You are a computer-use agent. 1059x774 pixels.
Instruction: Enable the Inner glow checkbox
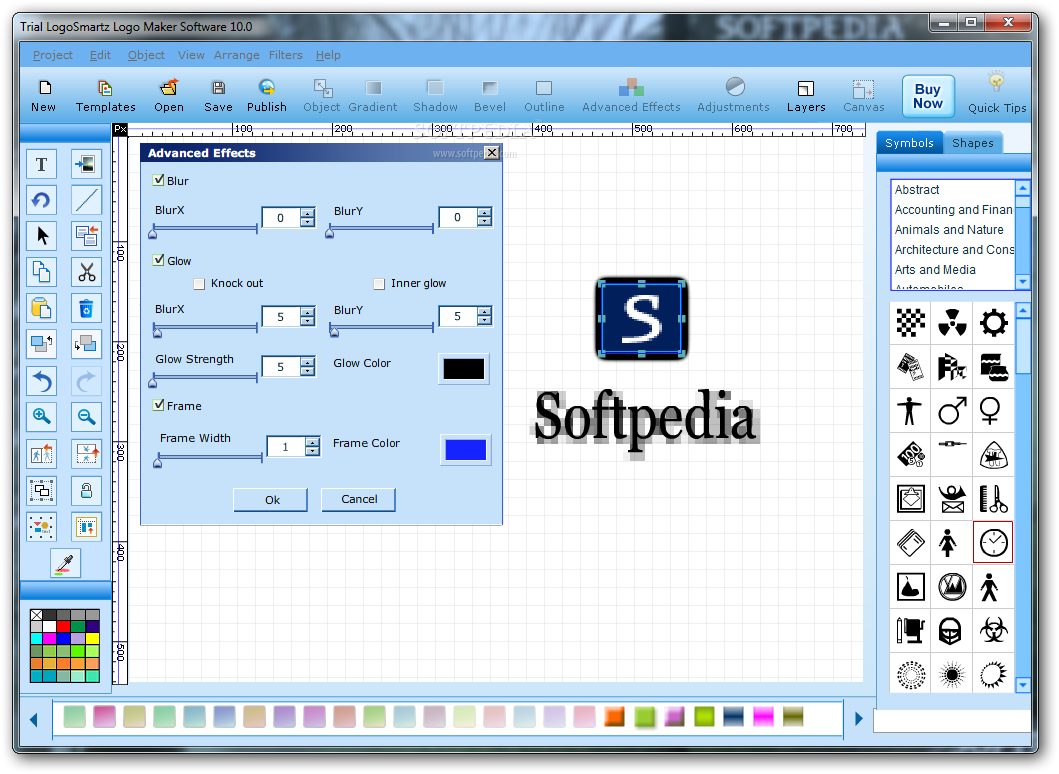tap(379, 284)
